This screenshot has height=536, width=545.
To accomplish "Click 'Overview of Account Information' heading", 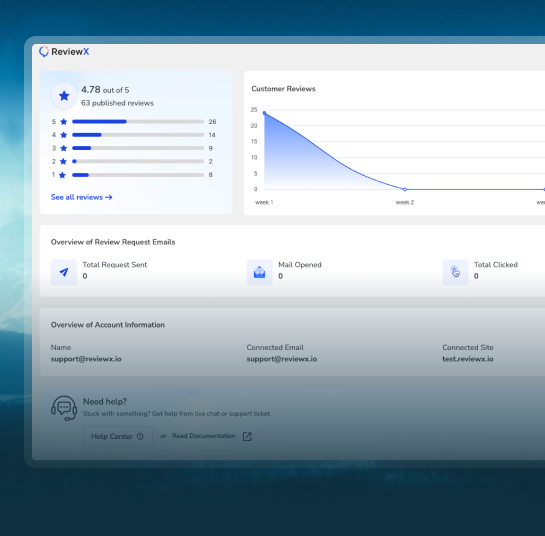I will click(x=108, y=325).
